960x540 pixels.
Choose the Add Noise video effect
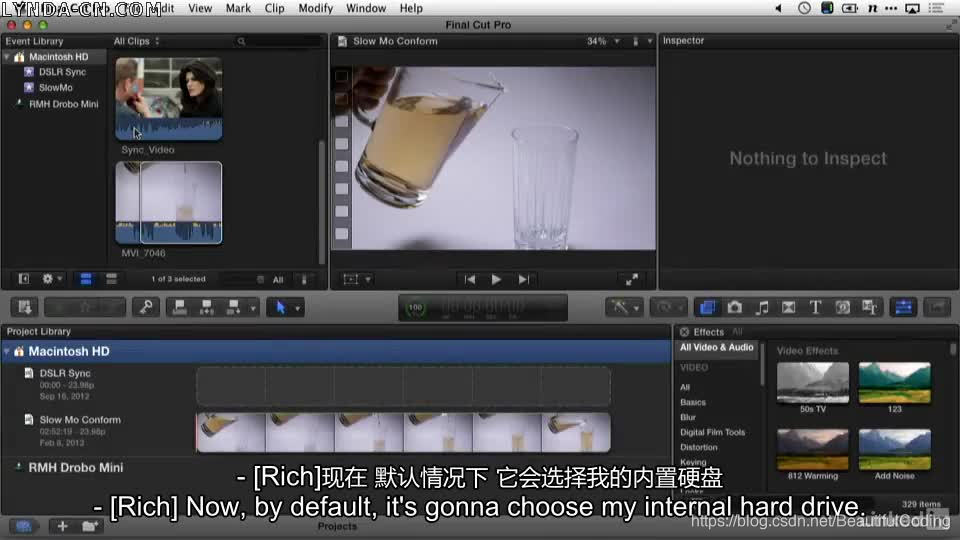[x=894, y=451]
